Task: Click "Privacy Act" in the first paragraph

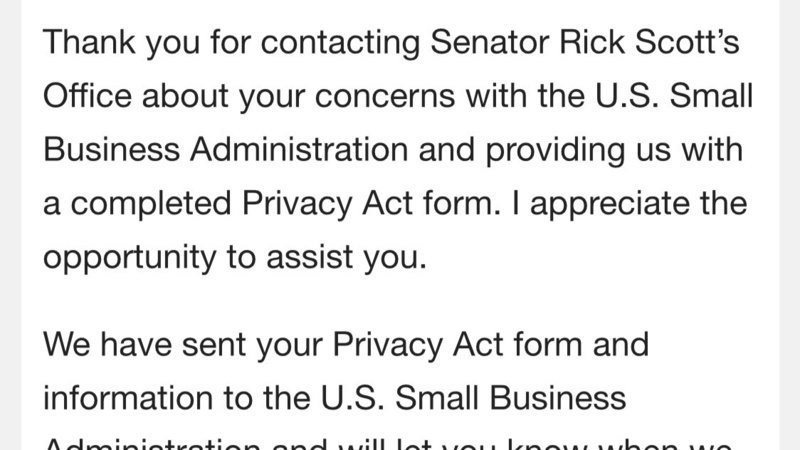Action: [x=327, y=205]
